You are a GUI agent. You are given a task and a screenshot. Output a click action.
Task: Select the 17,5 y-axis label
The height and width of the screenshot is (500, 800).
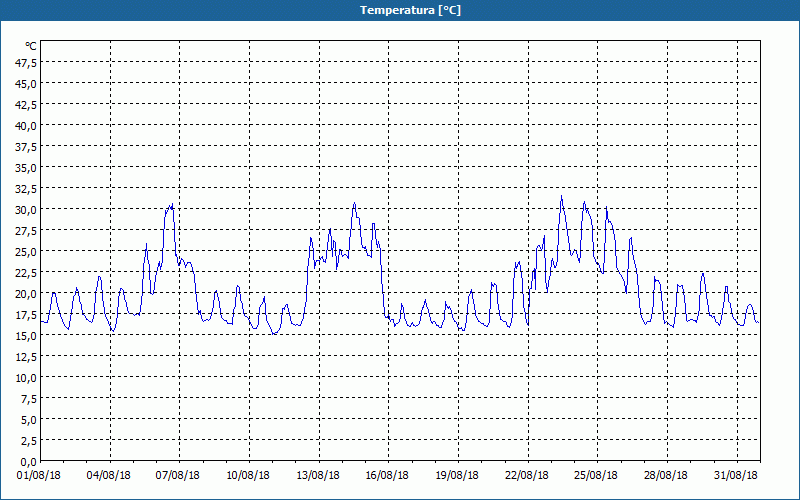[x=26, y=315]
